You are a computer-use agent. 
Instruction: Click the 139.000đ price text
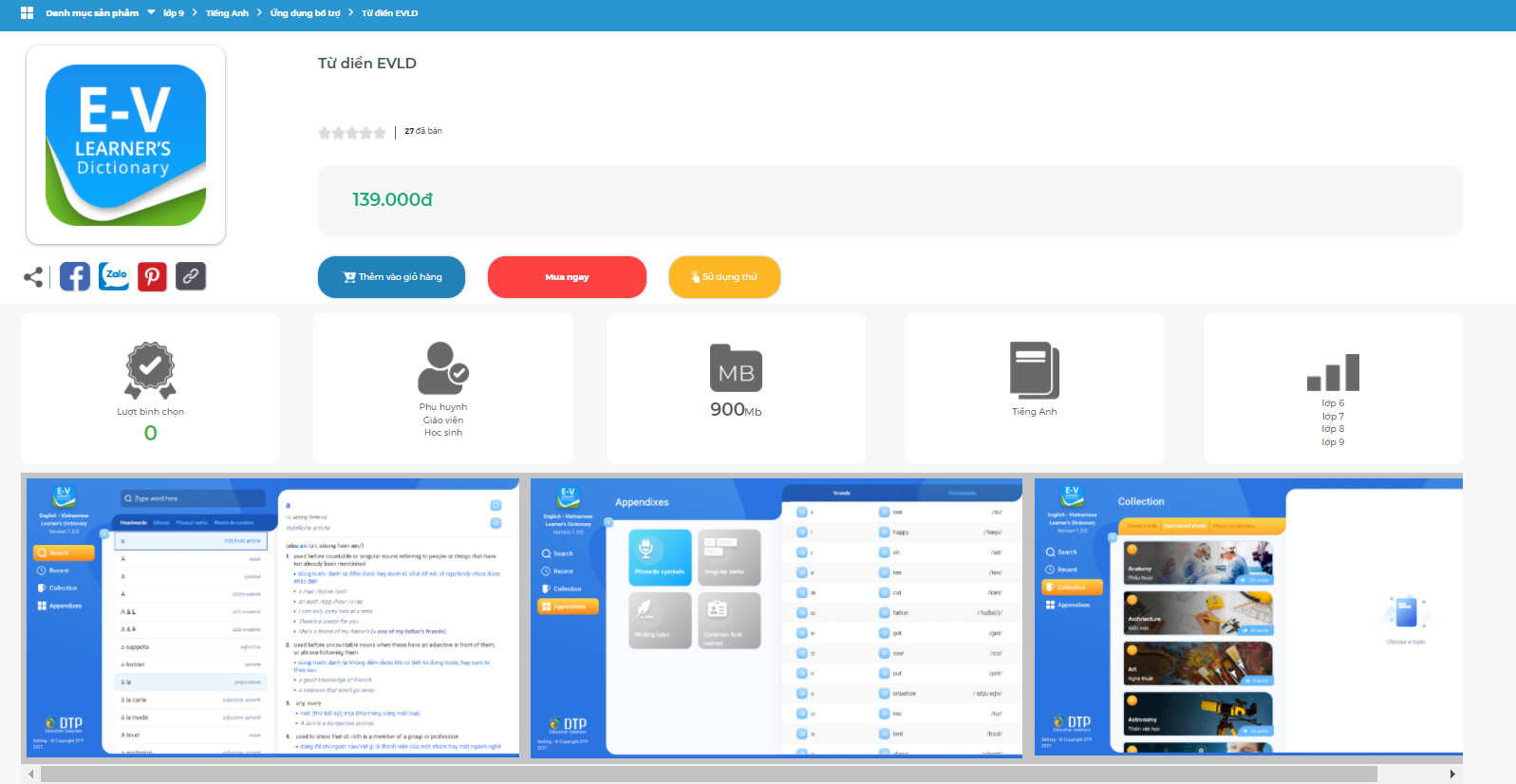click(x=392, y=199)
